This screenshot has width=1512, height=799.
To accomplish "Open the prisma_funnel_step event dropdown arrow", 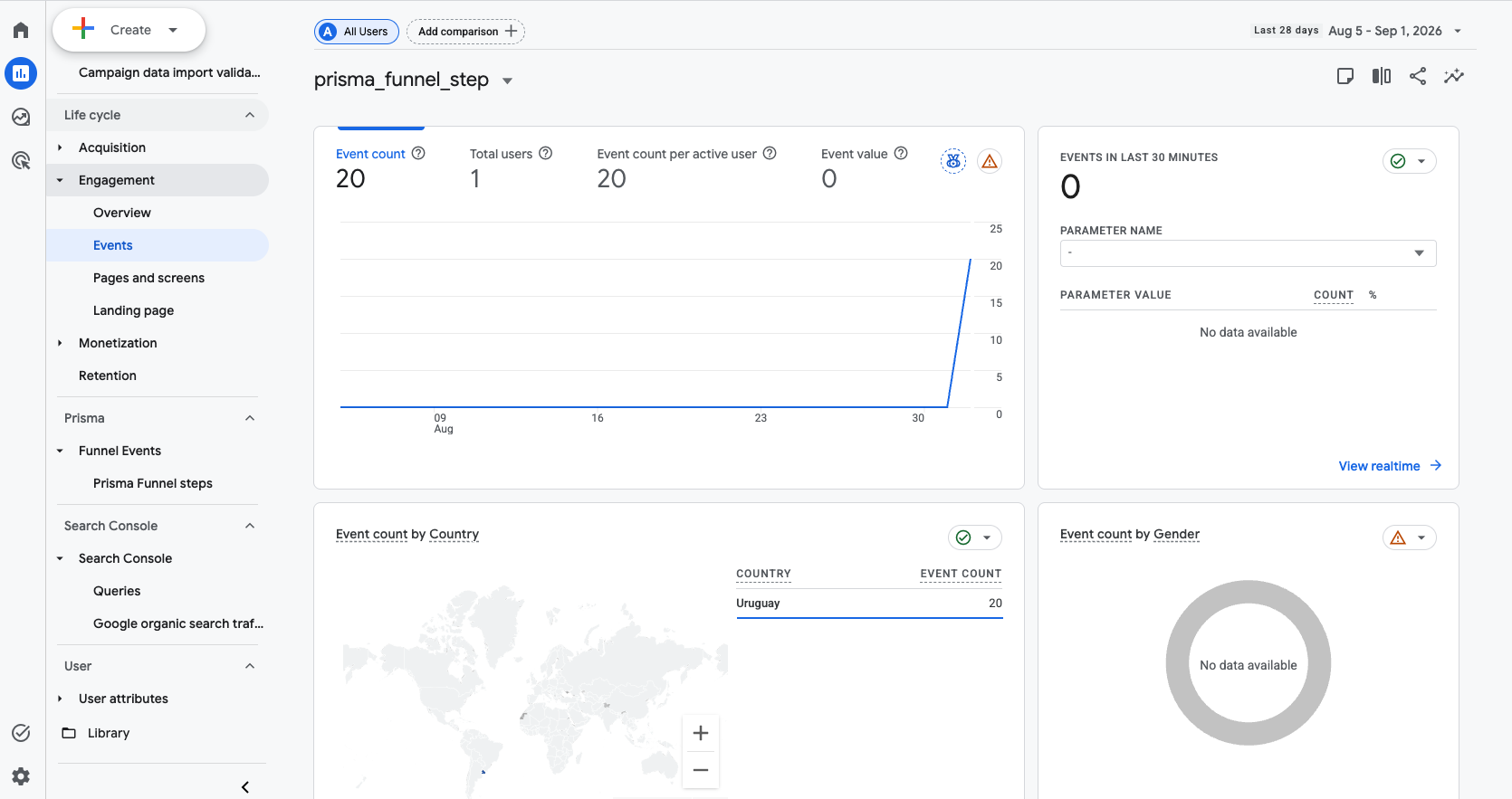I will [508, 81].
